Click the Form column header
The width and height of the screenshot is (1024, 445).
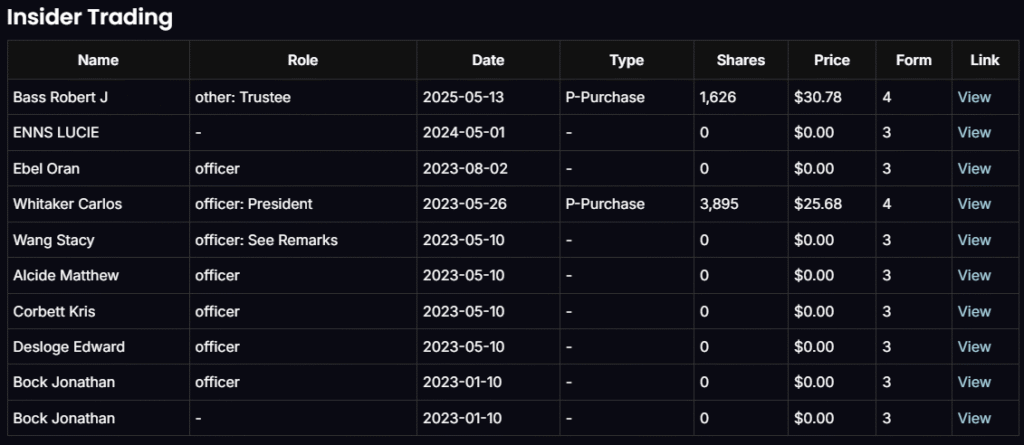(x=914, y=60)
